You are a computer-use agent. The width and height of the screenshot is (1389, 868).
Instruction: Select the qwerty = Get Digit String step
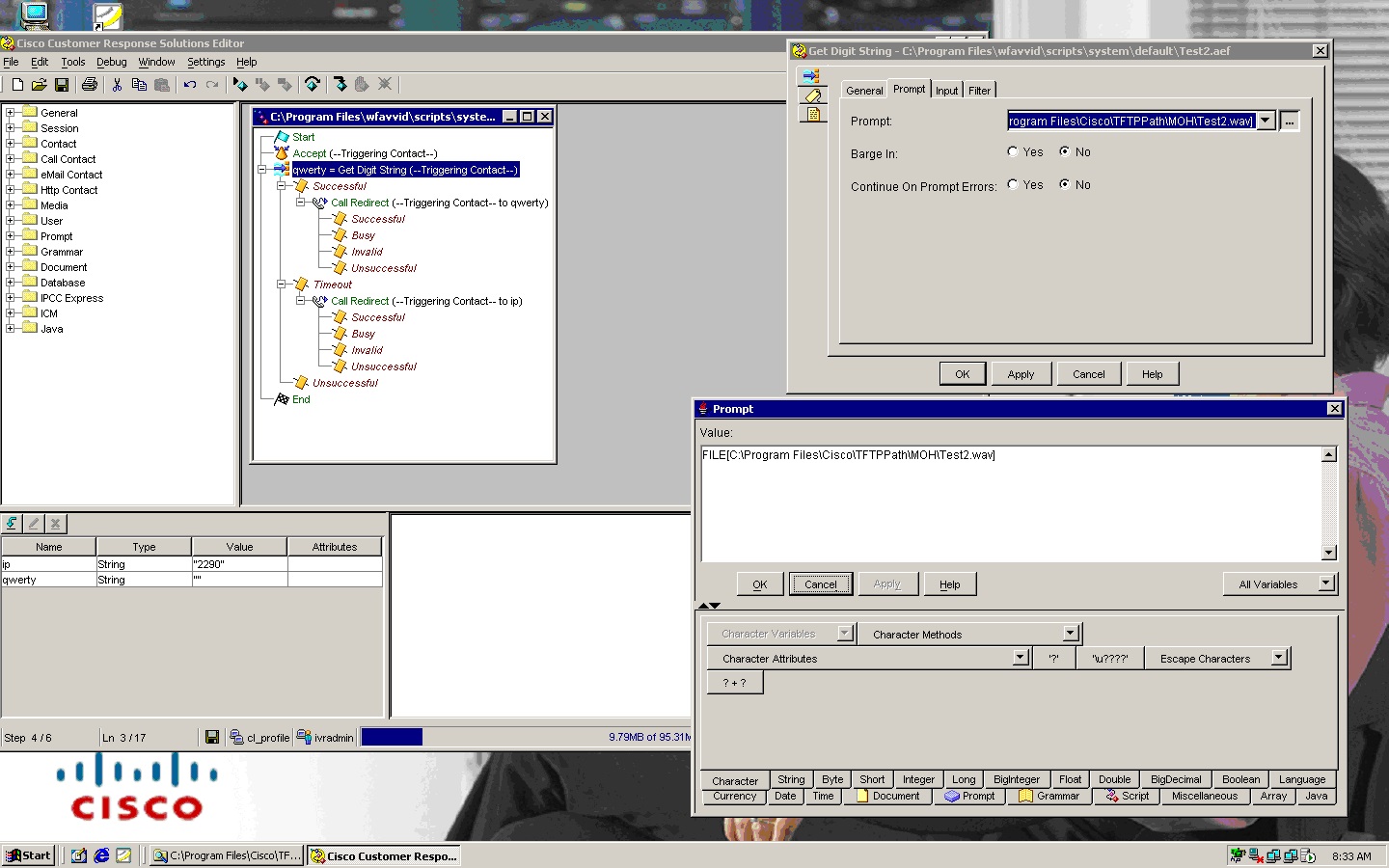tap(405, 170)
